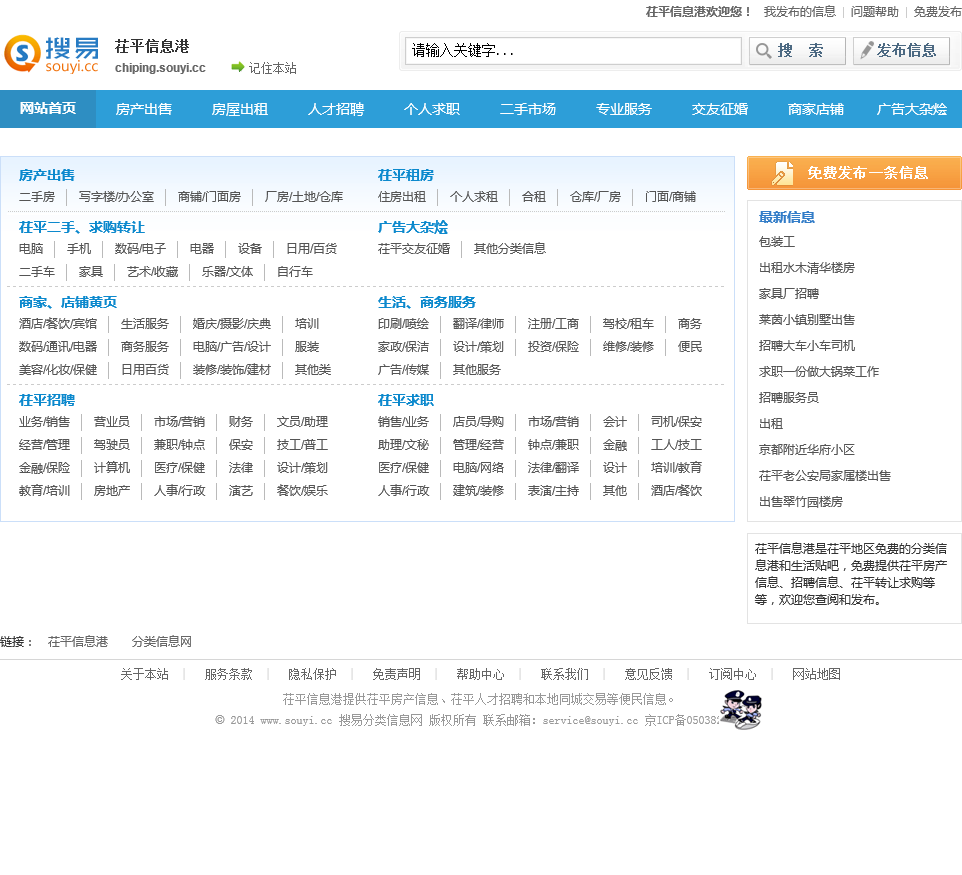
Task: Open the 房产出售 navigation tab
Action: click(x=144, y=109)
